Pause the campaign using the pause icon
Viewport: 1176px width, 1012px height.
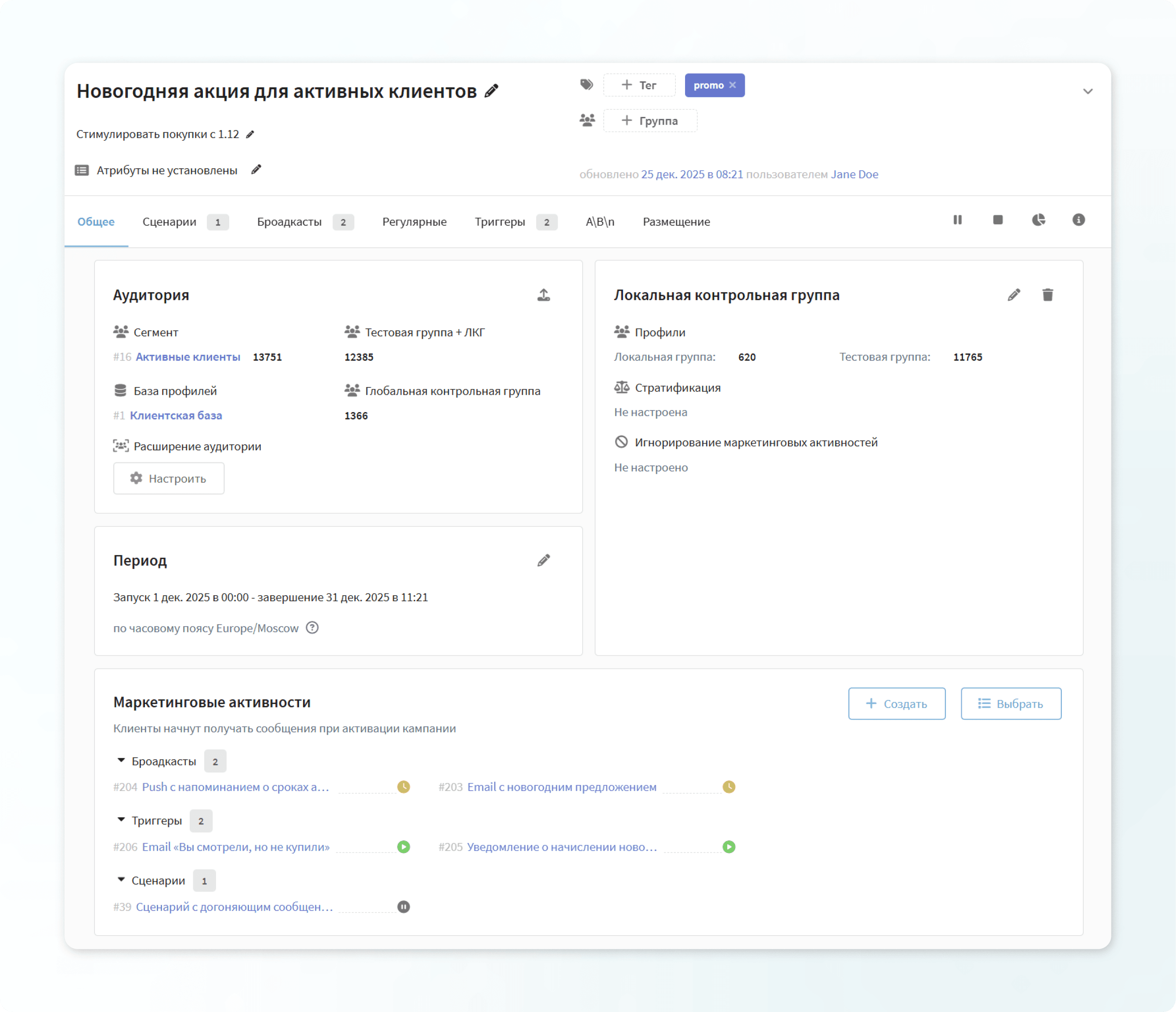[958, 220]
